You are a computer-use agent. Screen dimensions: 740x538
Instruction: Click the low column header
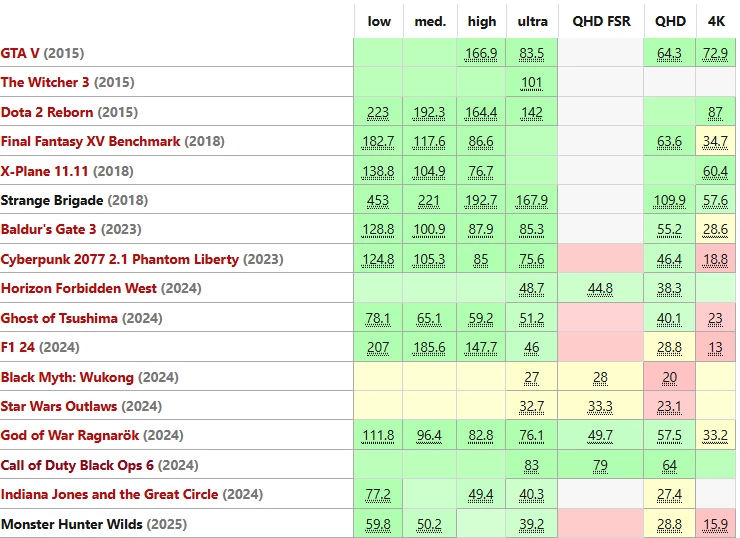pos(379,22)
